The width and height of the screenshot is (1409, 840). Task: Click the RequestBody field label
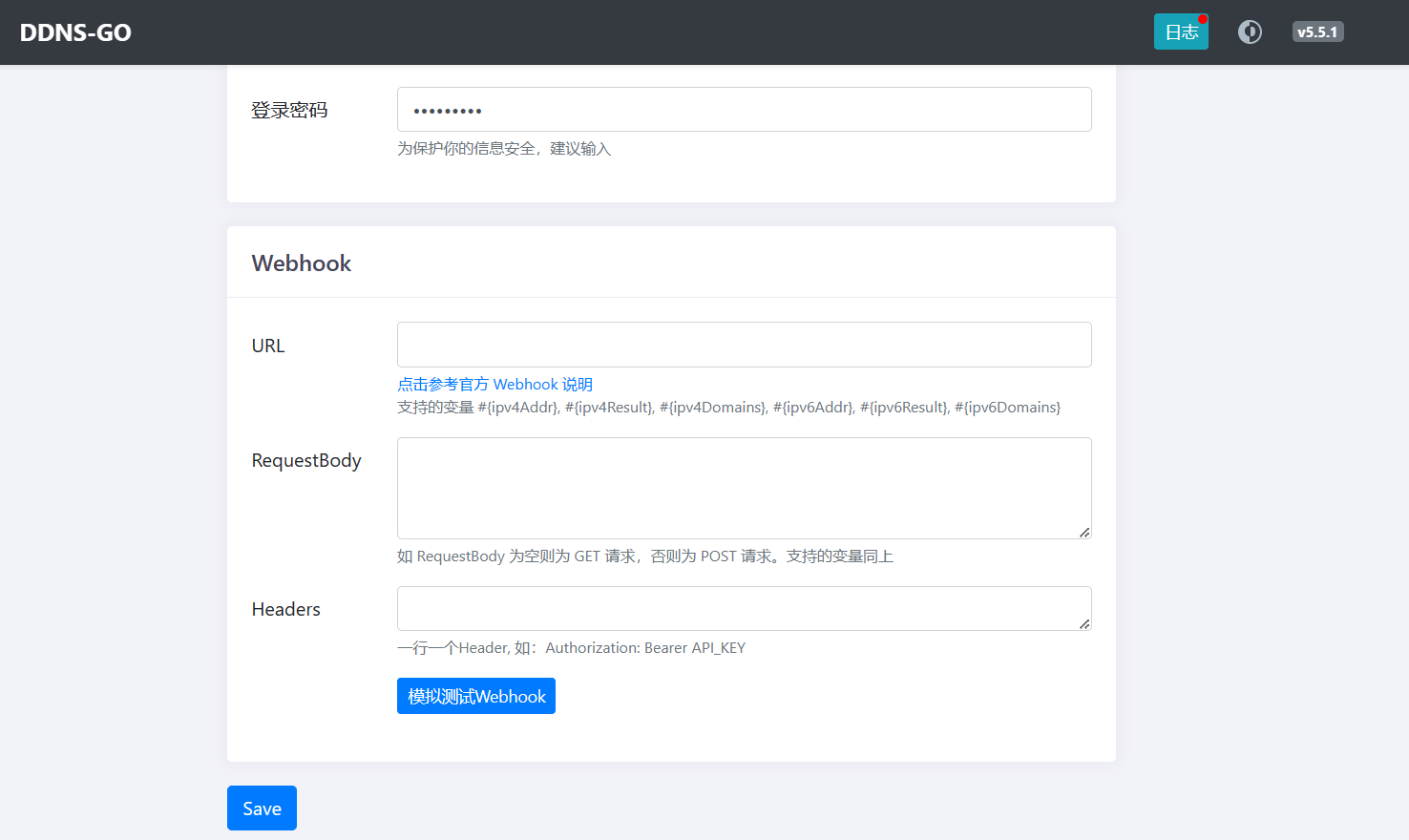(306, 460)
